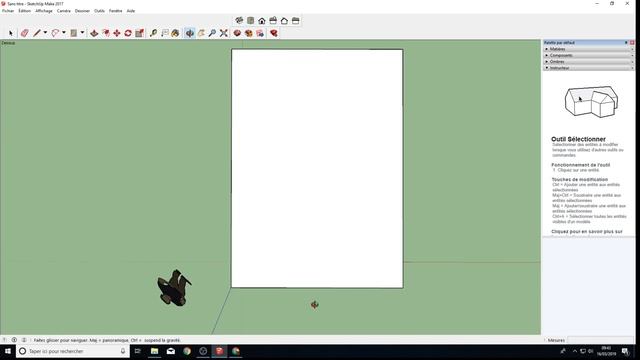Image resolution: width=640 pixels, height=360 pixels.
Task: Select the red Move tool
Action: pyautogui.click(x=117, y=33)
